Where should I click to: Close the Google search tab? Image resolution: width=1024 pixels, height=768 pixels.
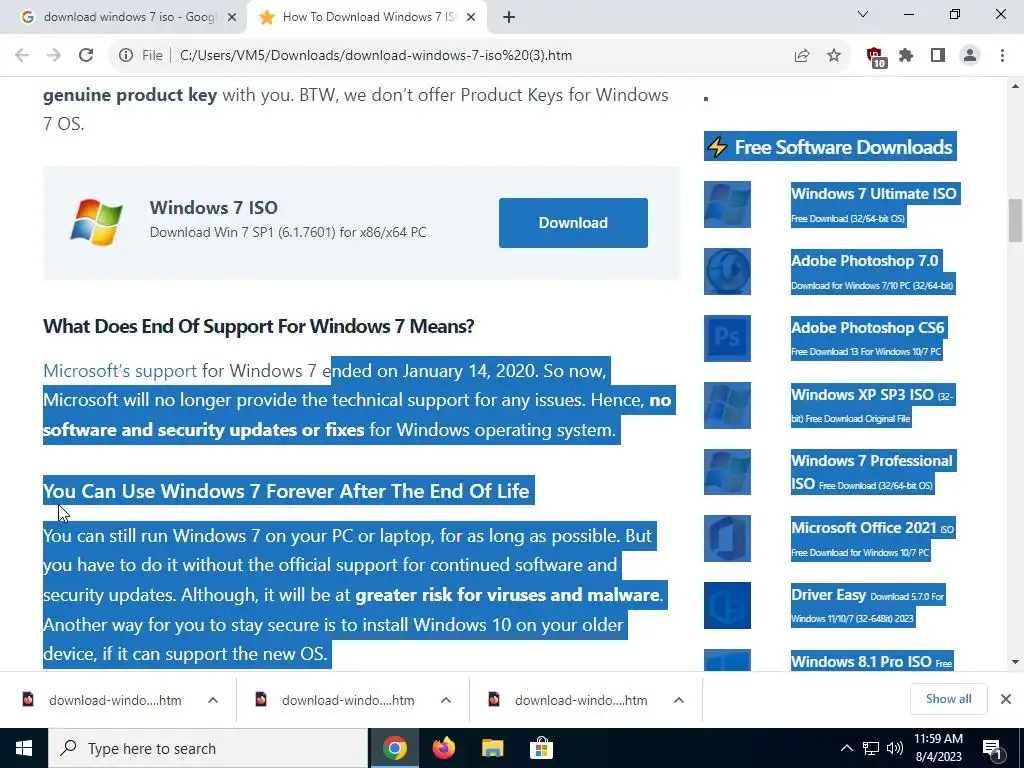coord(232,18)
